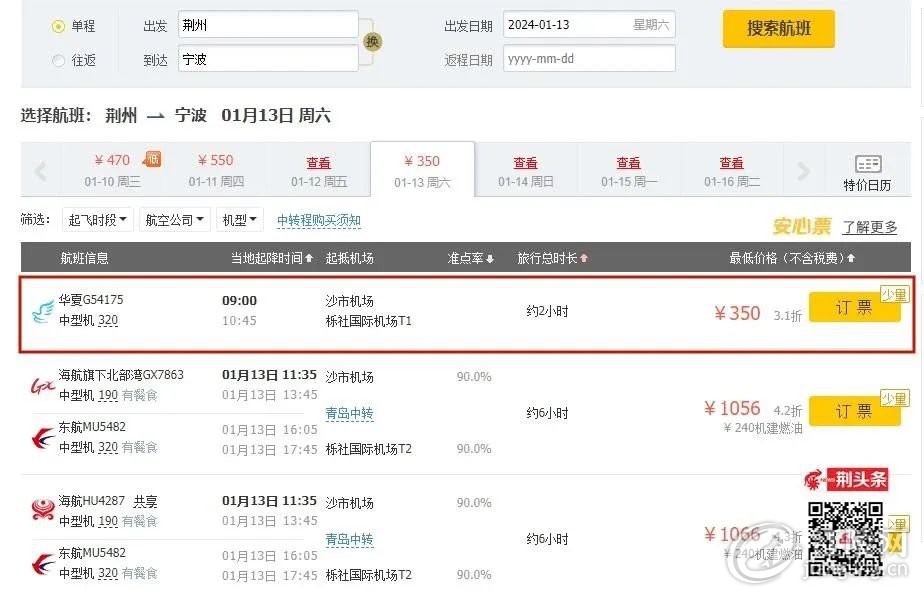The image size is (924, 594).
Task: Go to earlier dates with left arrow
Action: coord(41,171)
